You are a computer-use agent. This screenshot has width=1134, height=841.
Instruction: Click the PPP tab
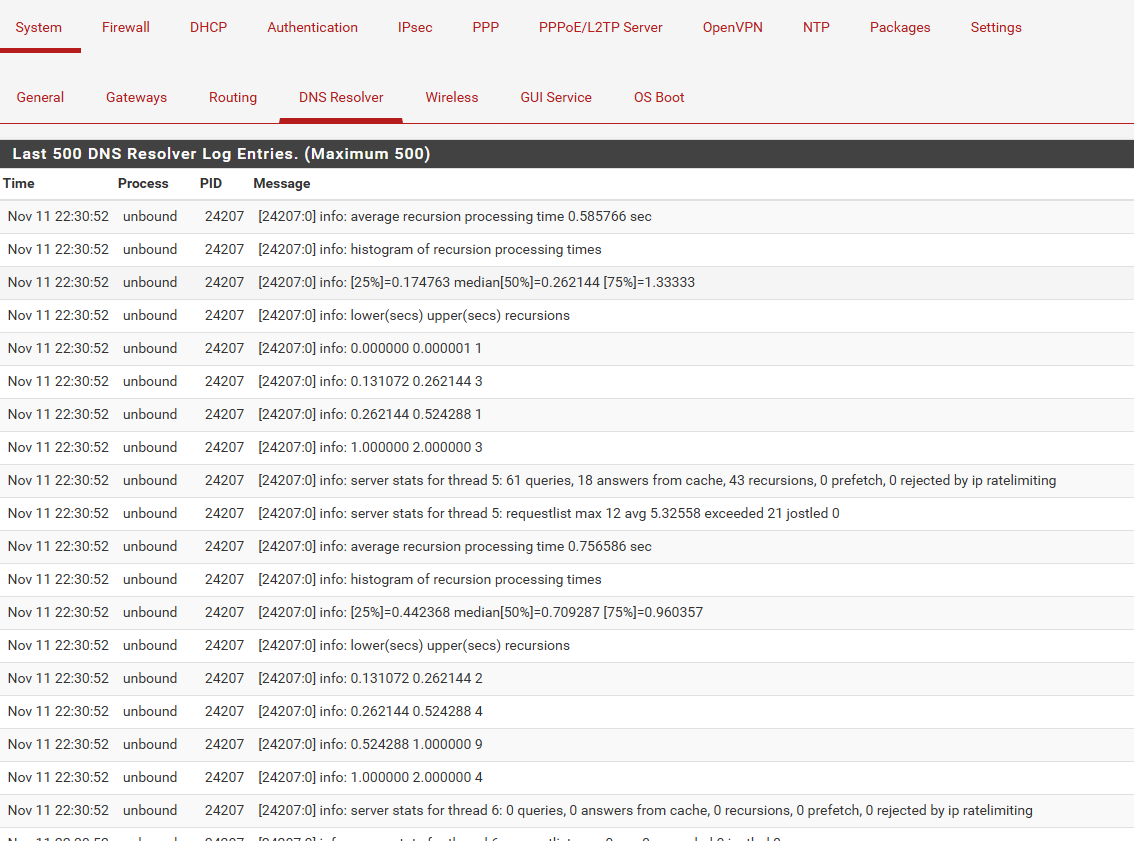coord(486,27)
